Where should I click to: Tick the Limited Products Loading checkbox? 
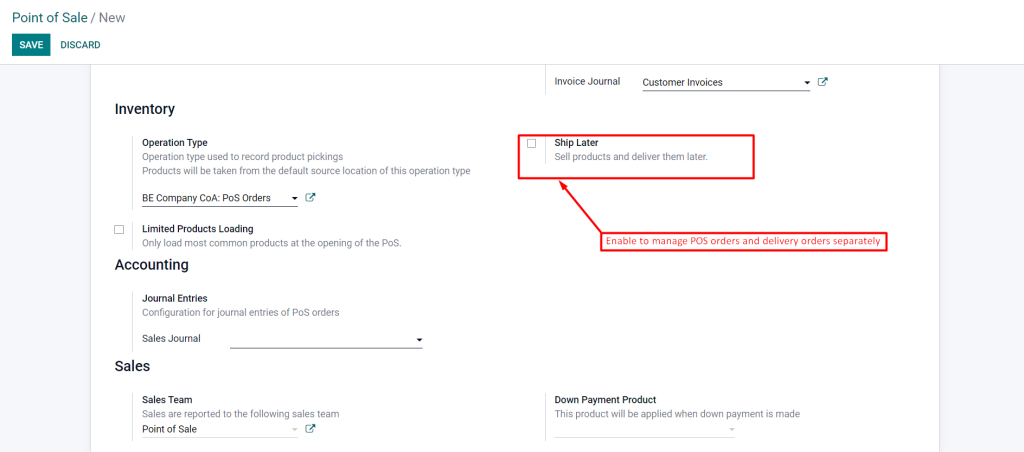click(119, 229)
